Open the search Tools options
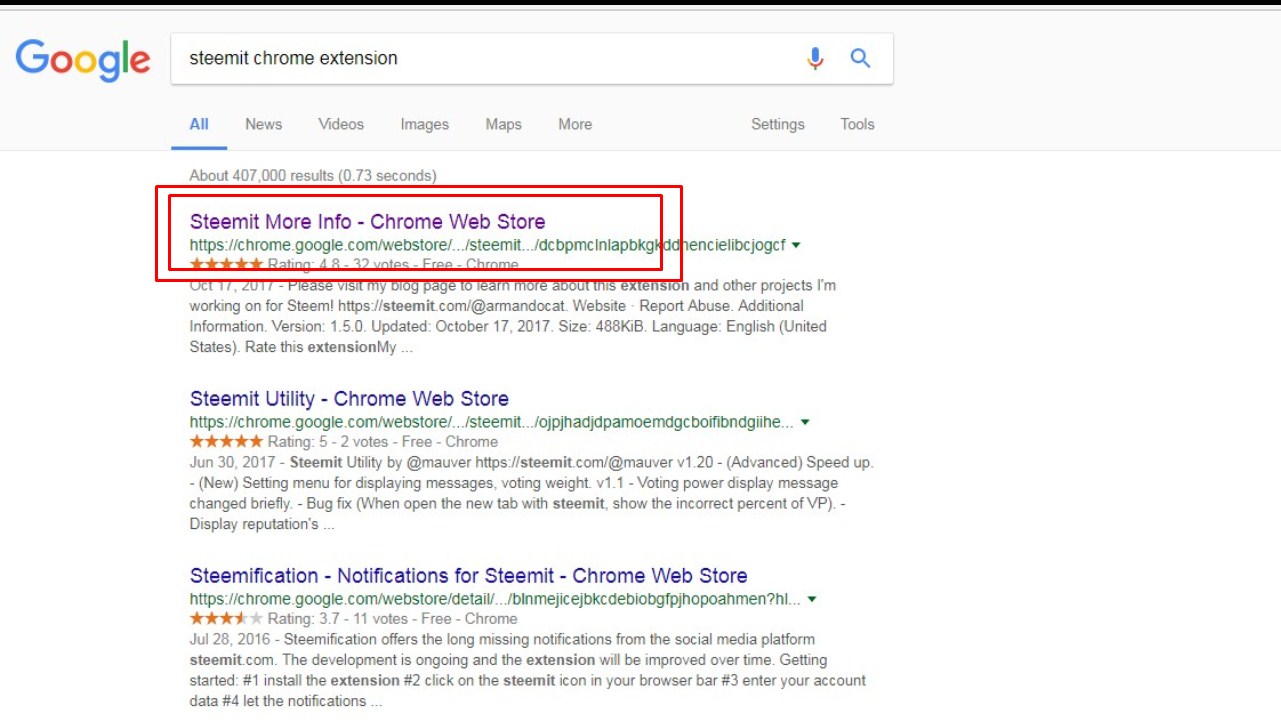Image resolution: width=1281 pixels, height=720 pixels. click(857, 125)
